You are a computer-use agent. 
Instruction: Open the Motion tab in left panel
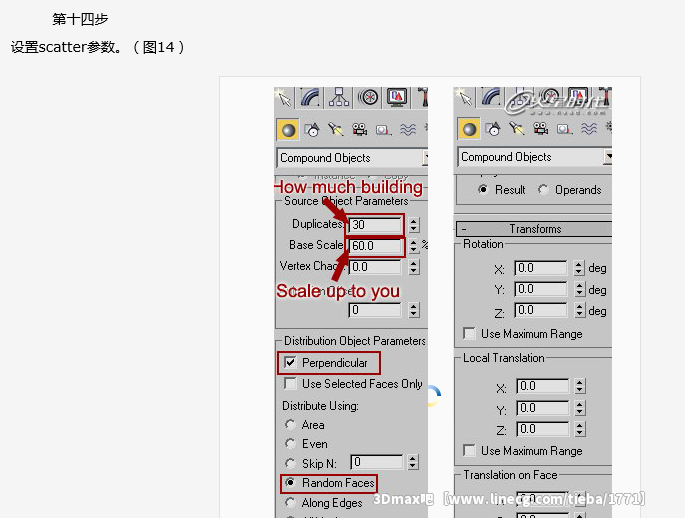tap(369, 97)
